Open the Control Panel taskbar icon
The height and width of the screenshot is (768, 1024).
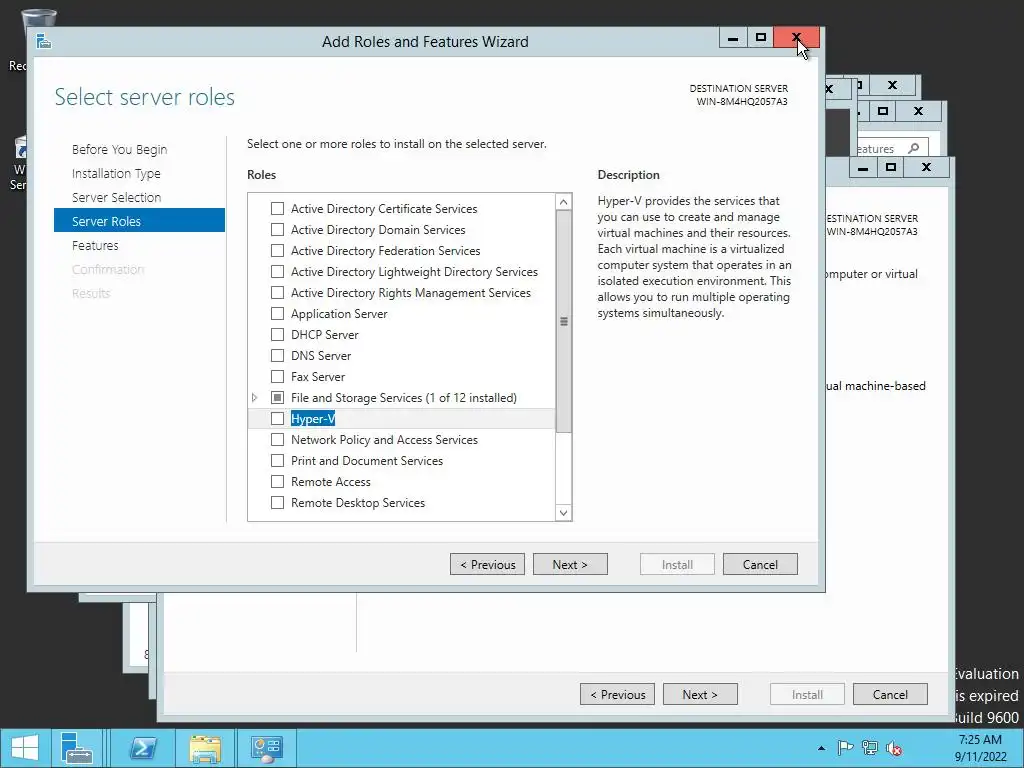[266, 748]
